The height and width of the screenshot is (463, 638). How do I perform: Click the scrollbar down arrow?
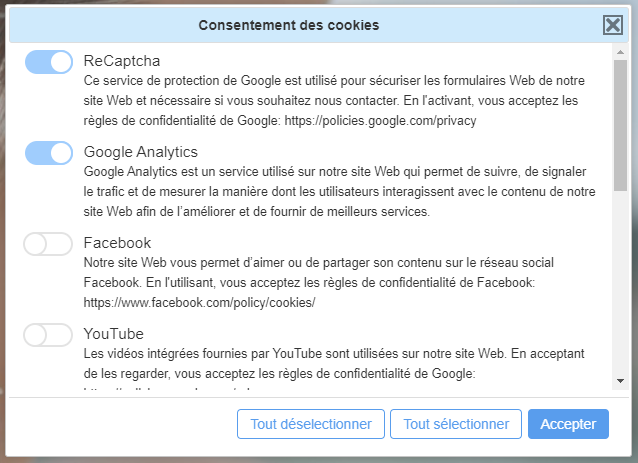pyautogui.click(x=621, y=381)
